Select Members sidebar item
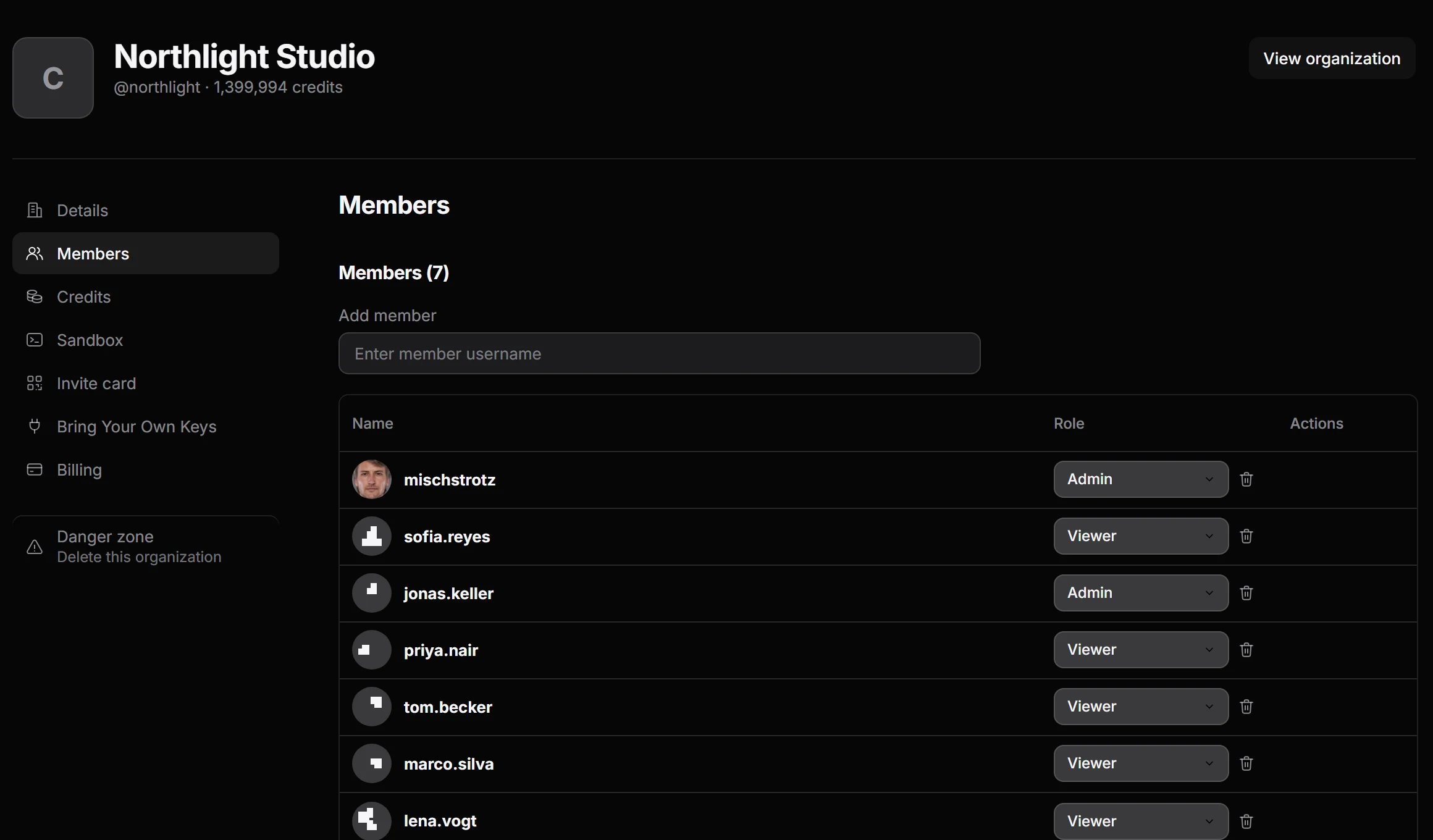Image resolution: width=1433 pixels, height=840 pixels. [146, 253]
